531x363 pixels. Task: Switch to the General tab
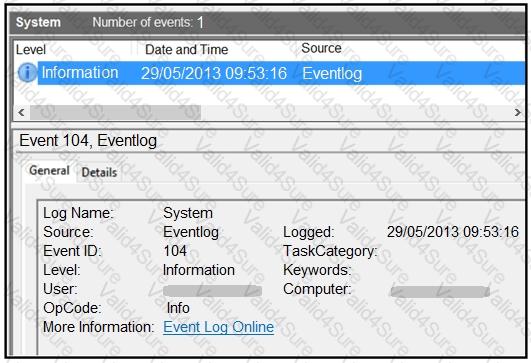(x=49, y=170)
